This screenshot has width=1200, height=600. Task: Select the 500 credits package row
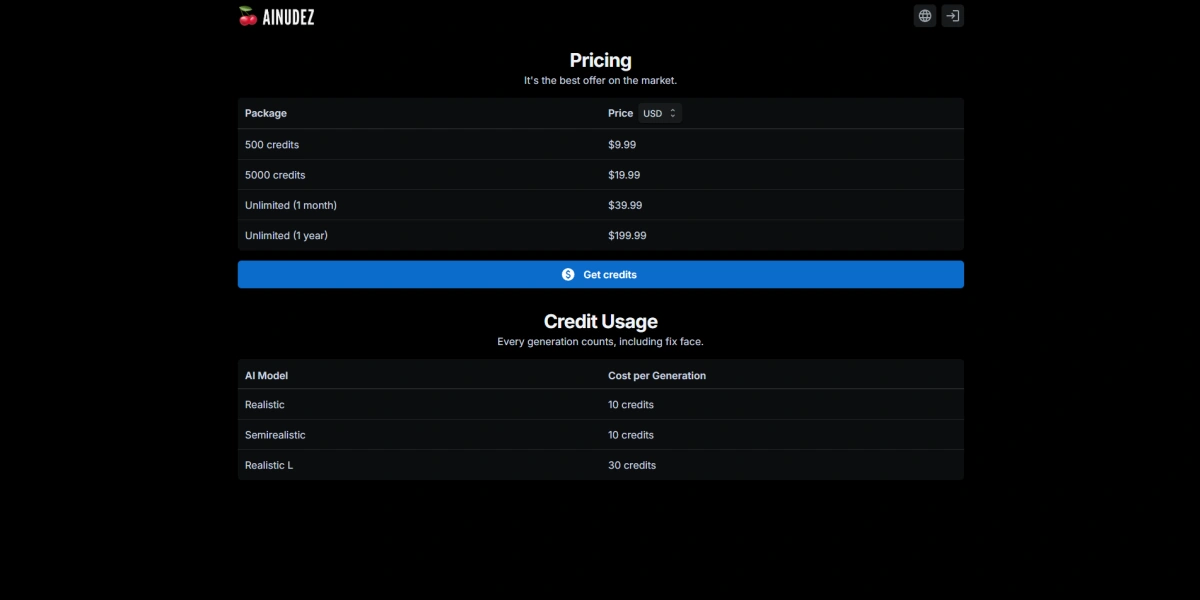coord(601,145)
